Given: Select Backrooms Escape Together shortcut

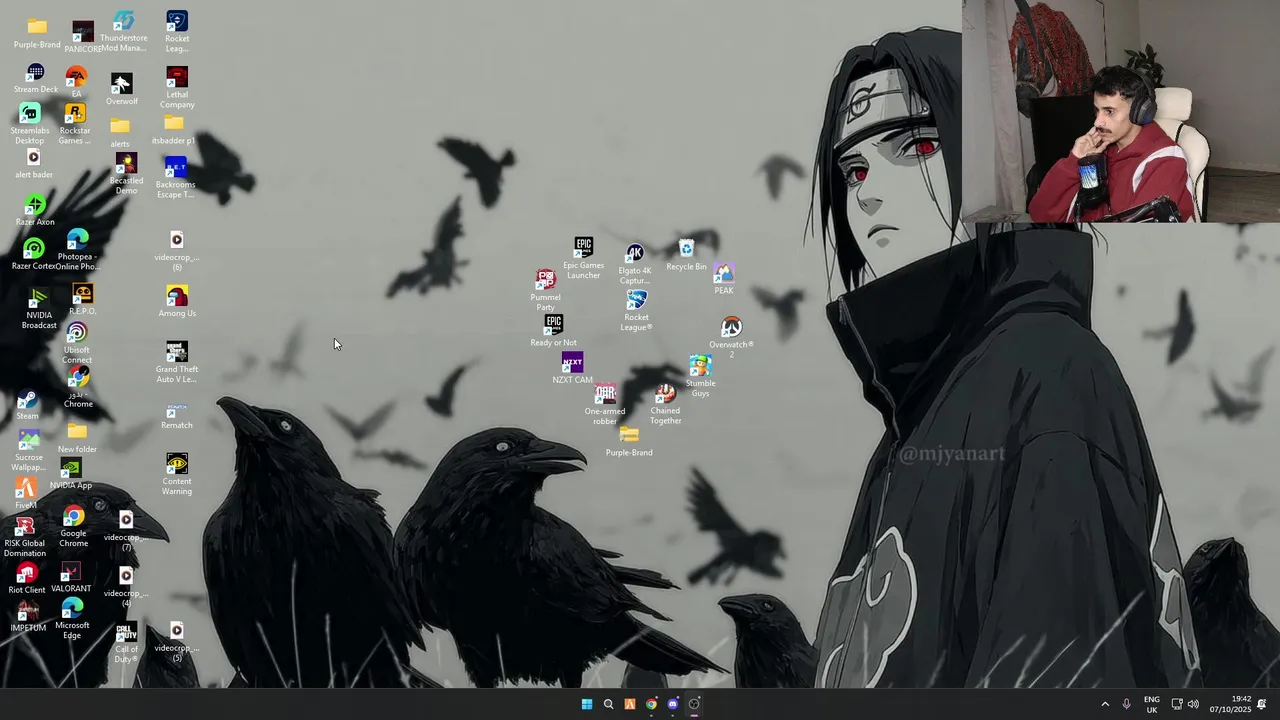Looking at the screenshot, I should (175, 178).
